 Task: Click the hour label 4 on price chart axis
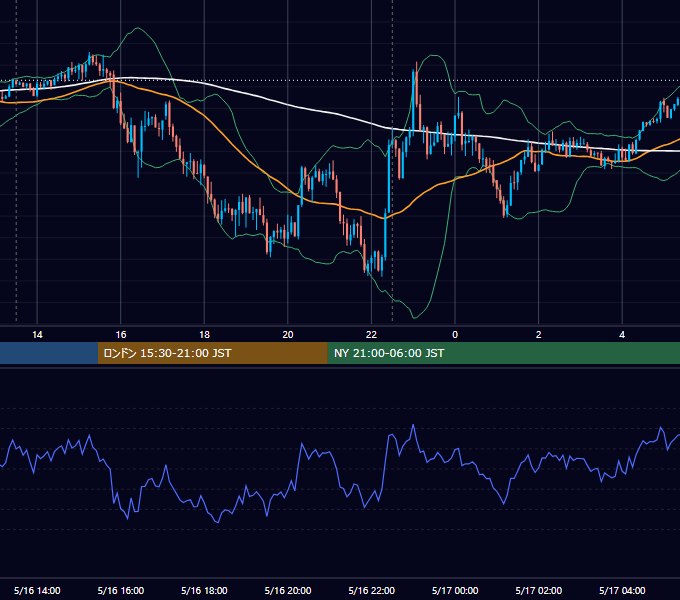622,335
